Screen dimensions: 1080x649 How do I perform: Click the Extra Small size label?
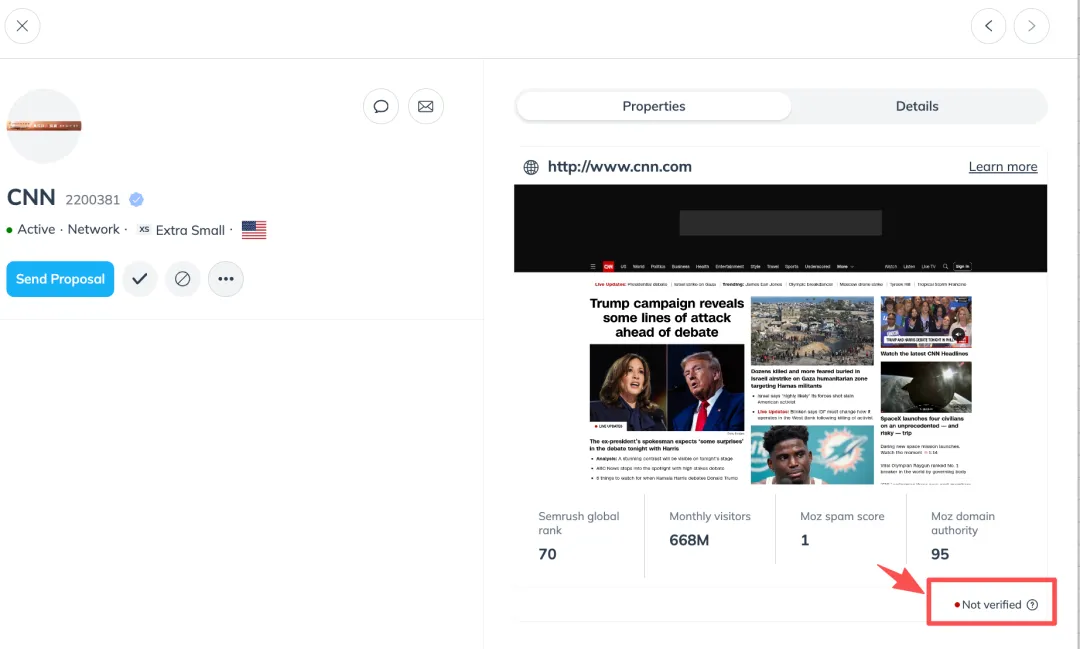[190, 230]
